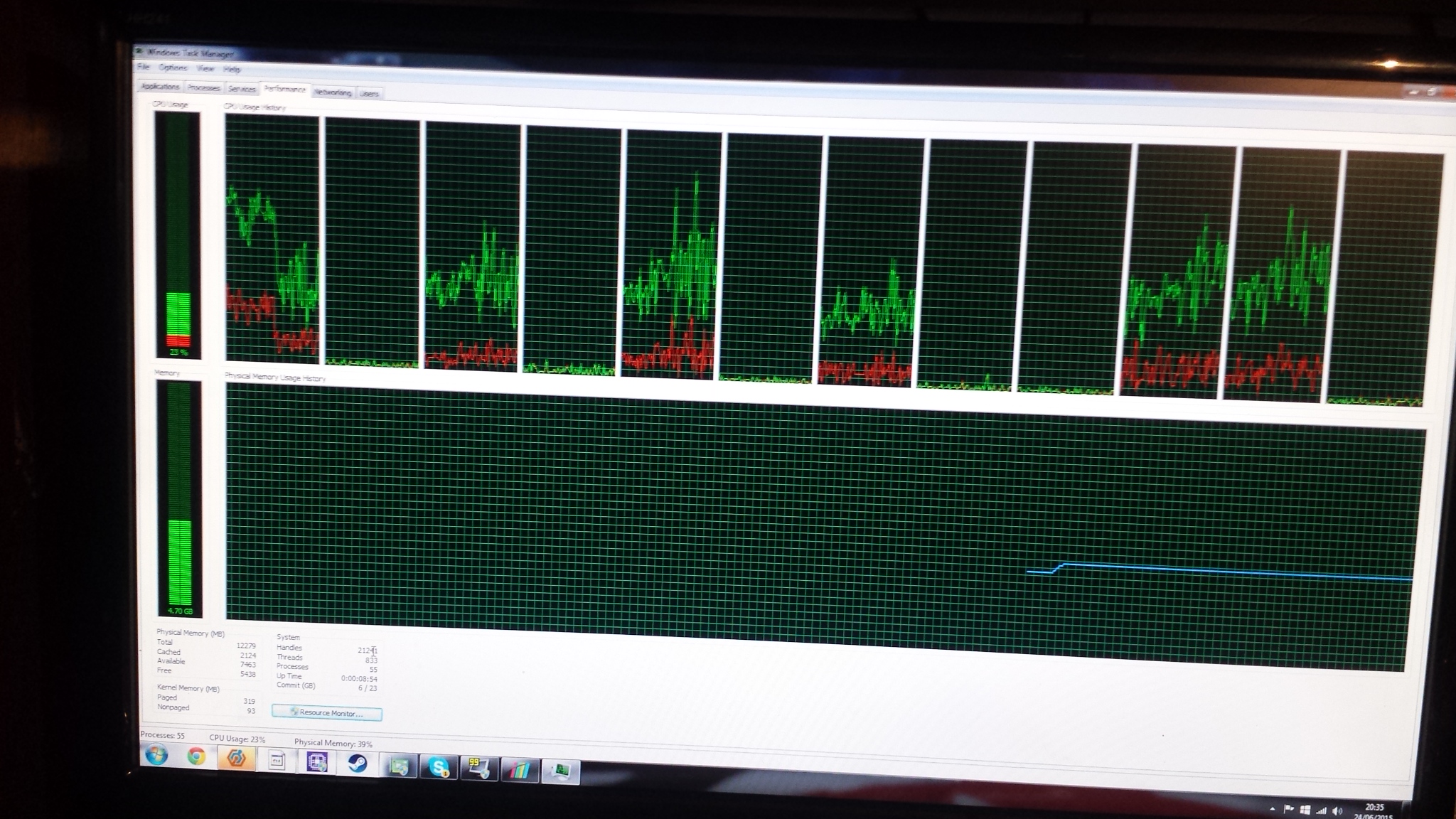Show hidden system tray icons
This screenshot has width=1456, height=819.
point(1272,809)
